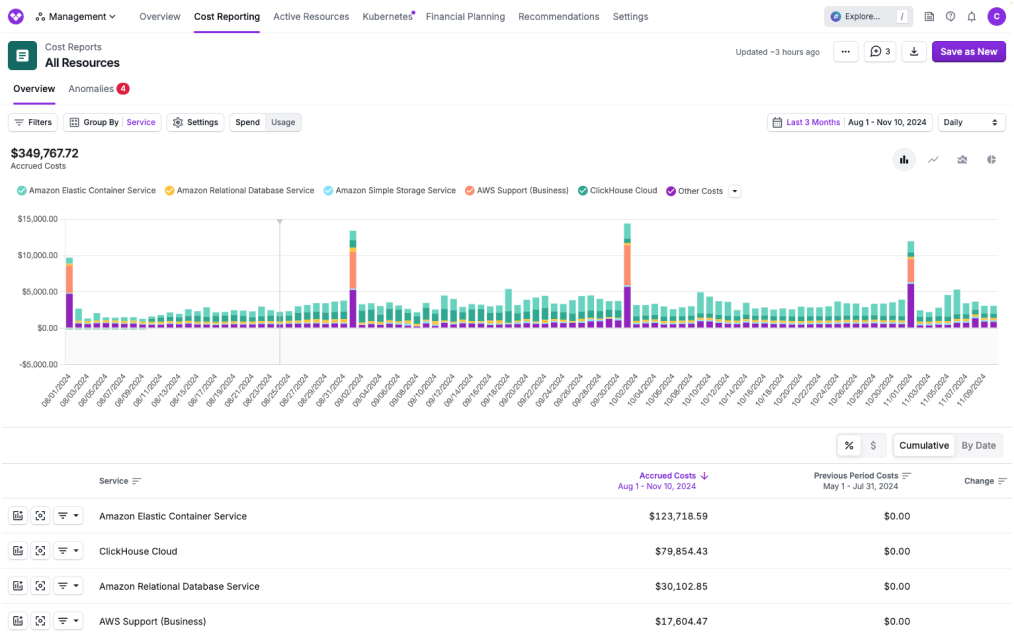Open the documentation icon in top bar
Screen dimensions: 1014x640
click(x=929, y=17)
